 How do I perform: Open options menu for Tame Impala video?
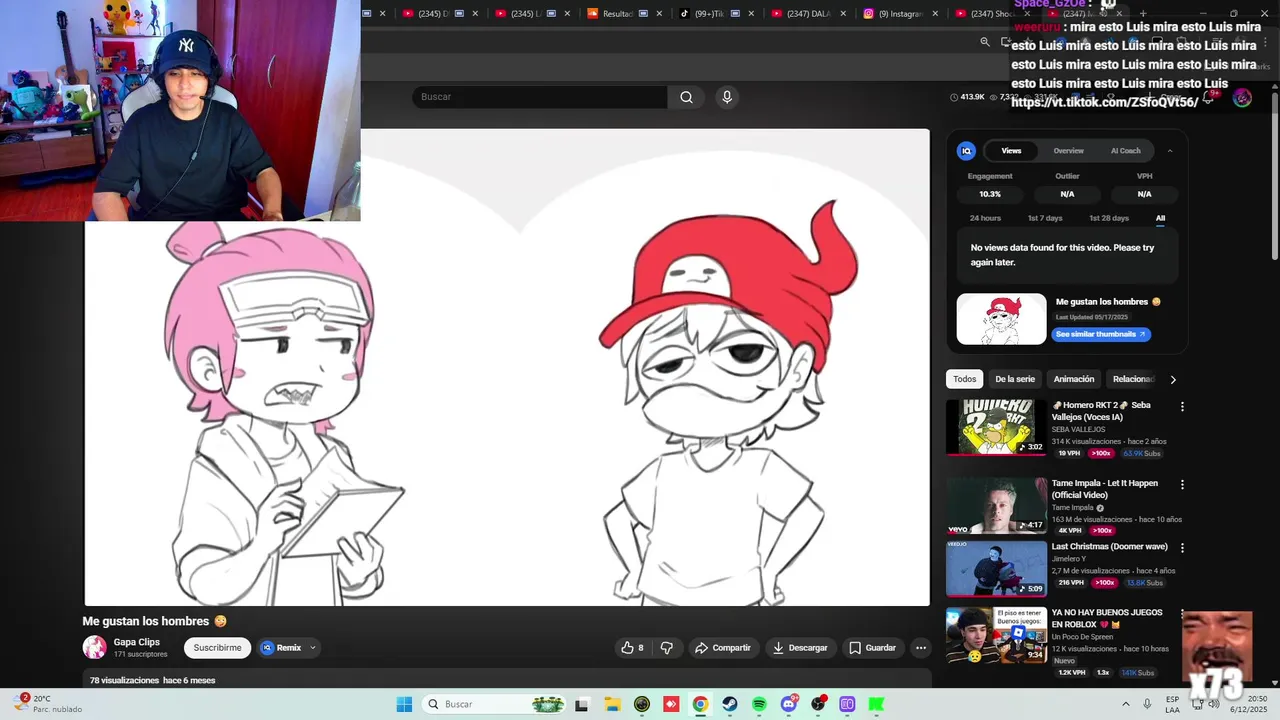(x=1182, y=485)
